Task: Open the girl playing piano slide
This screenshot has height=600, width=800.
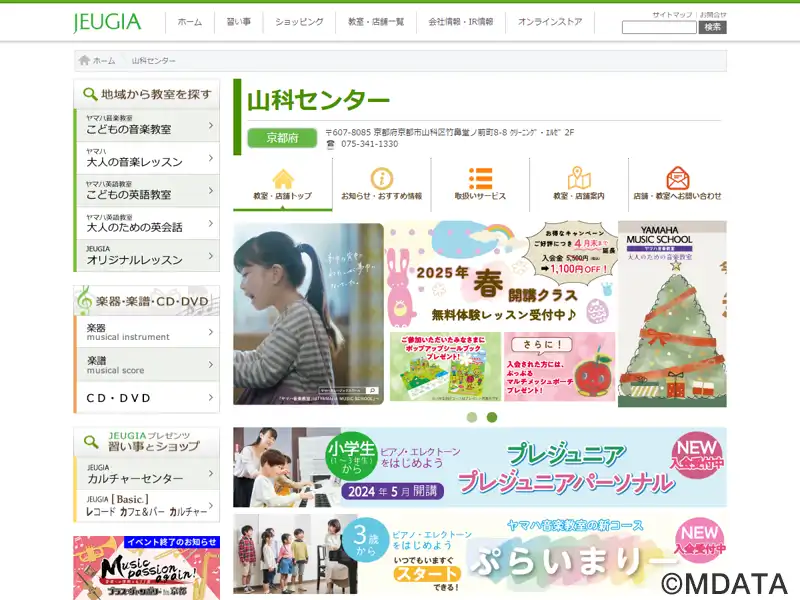Action: click(308, 314)
